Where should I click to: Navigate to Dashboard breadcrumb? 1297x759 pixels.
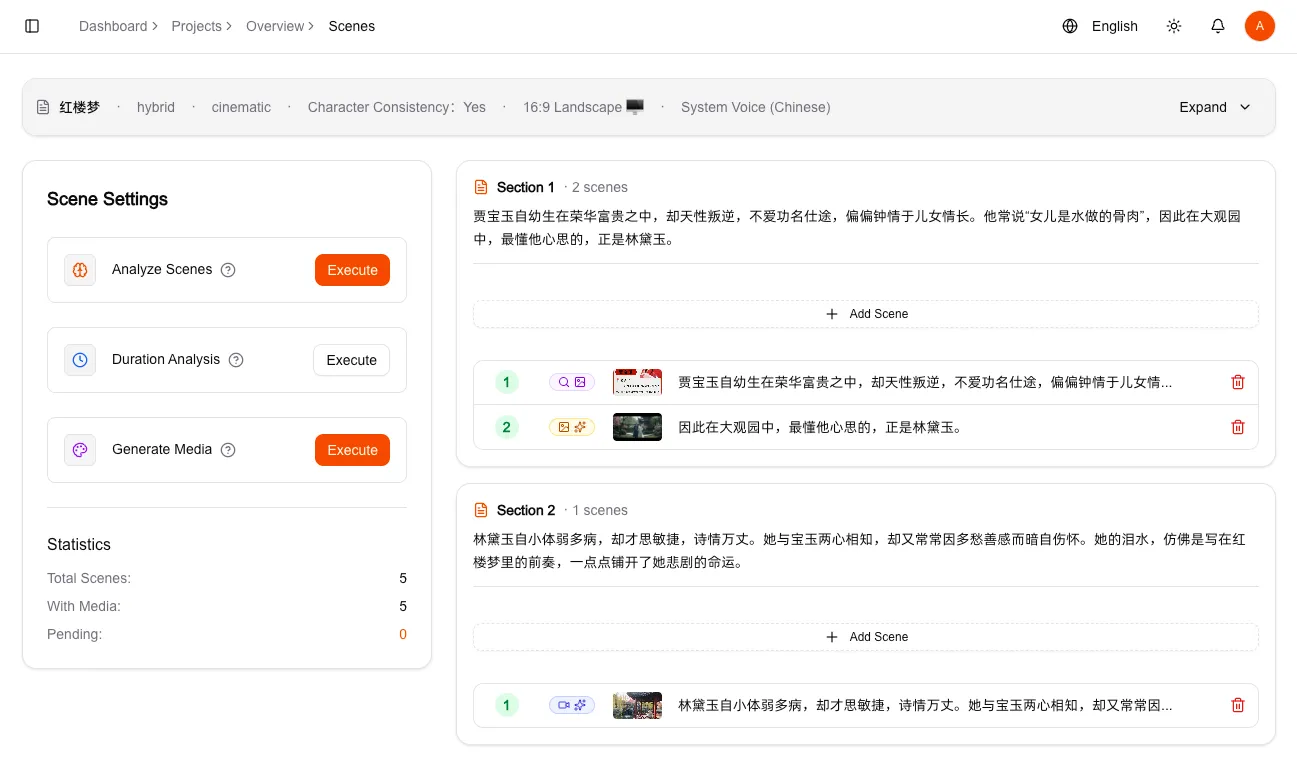(113, 26)
